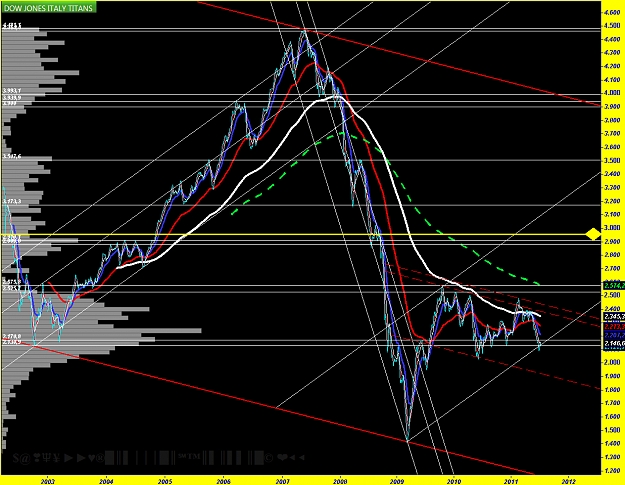Viewport: 625px width, 485px height.
Task: Click the 3.500 price axis label
Action: [612, 160]
